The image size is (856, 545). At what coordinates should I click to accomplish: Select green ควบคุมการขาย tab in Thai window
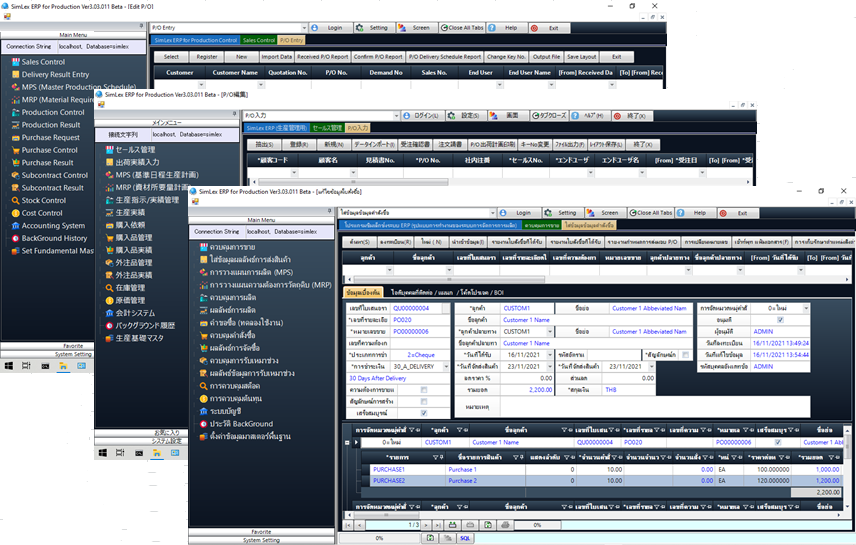pyautogui.click(x=542, y=225)
